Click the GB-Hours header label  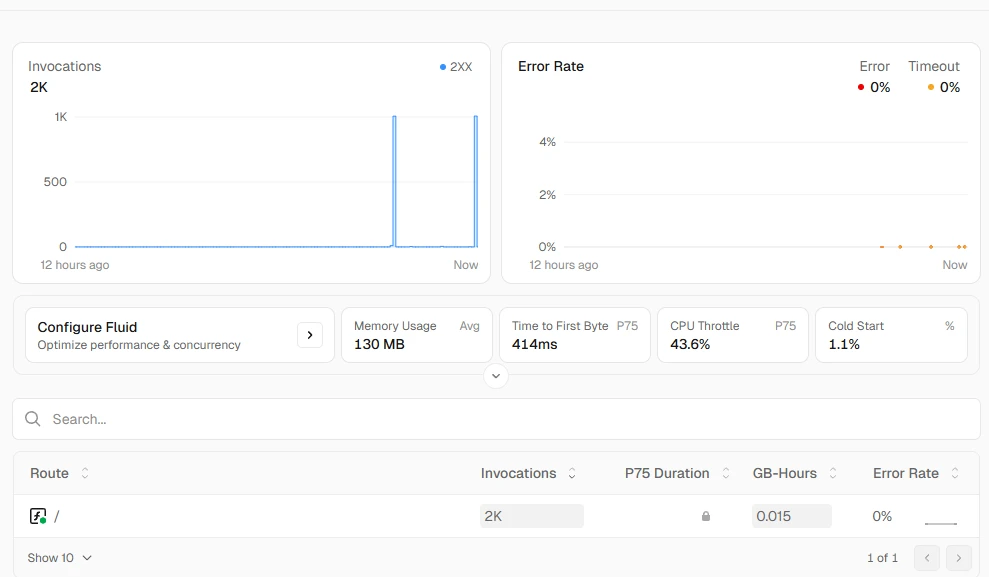point(785,473)
